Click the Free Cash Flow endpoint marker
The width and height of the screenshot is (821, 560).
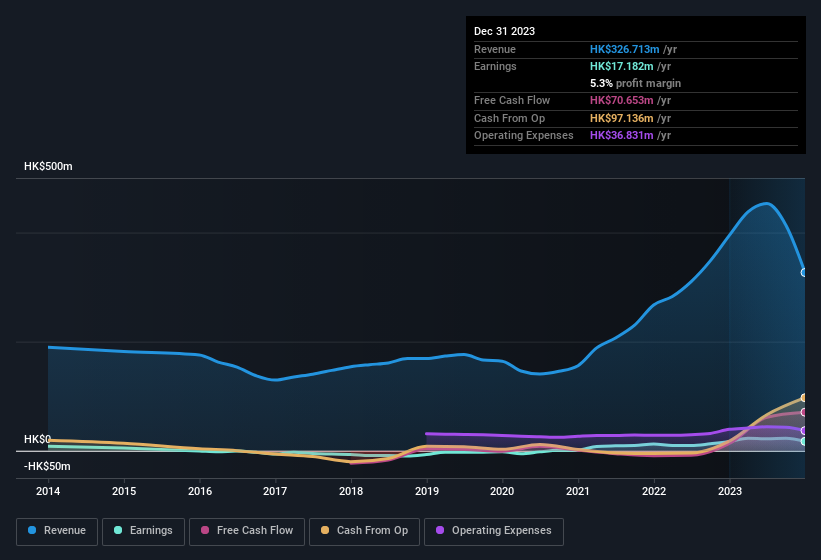804,412
